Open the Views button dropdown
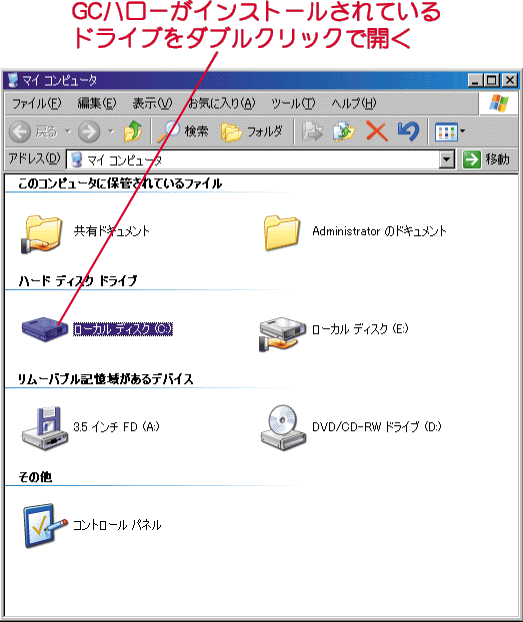 450,132
